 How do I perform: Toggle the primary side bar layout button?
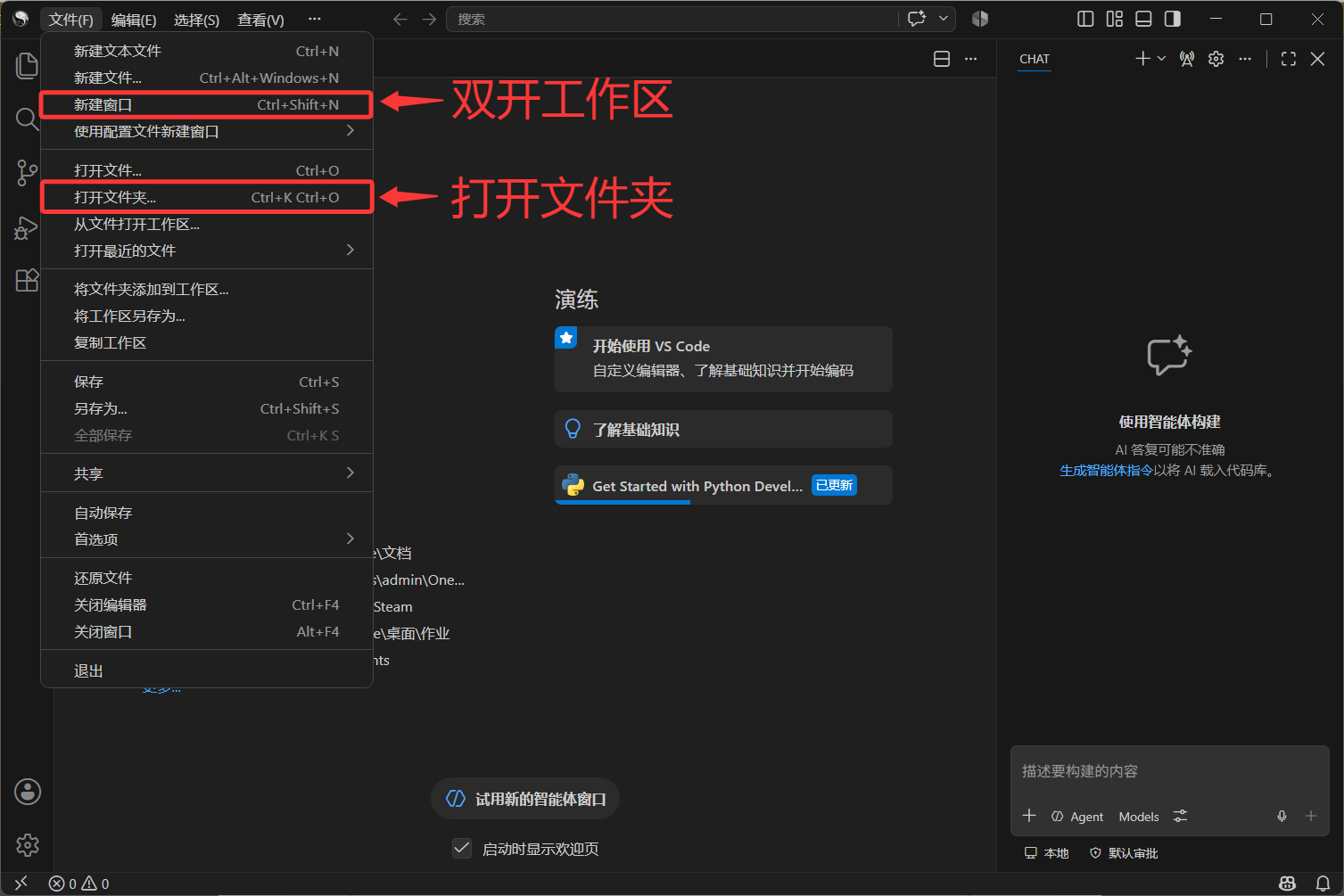point(1085,19)
